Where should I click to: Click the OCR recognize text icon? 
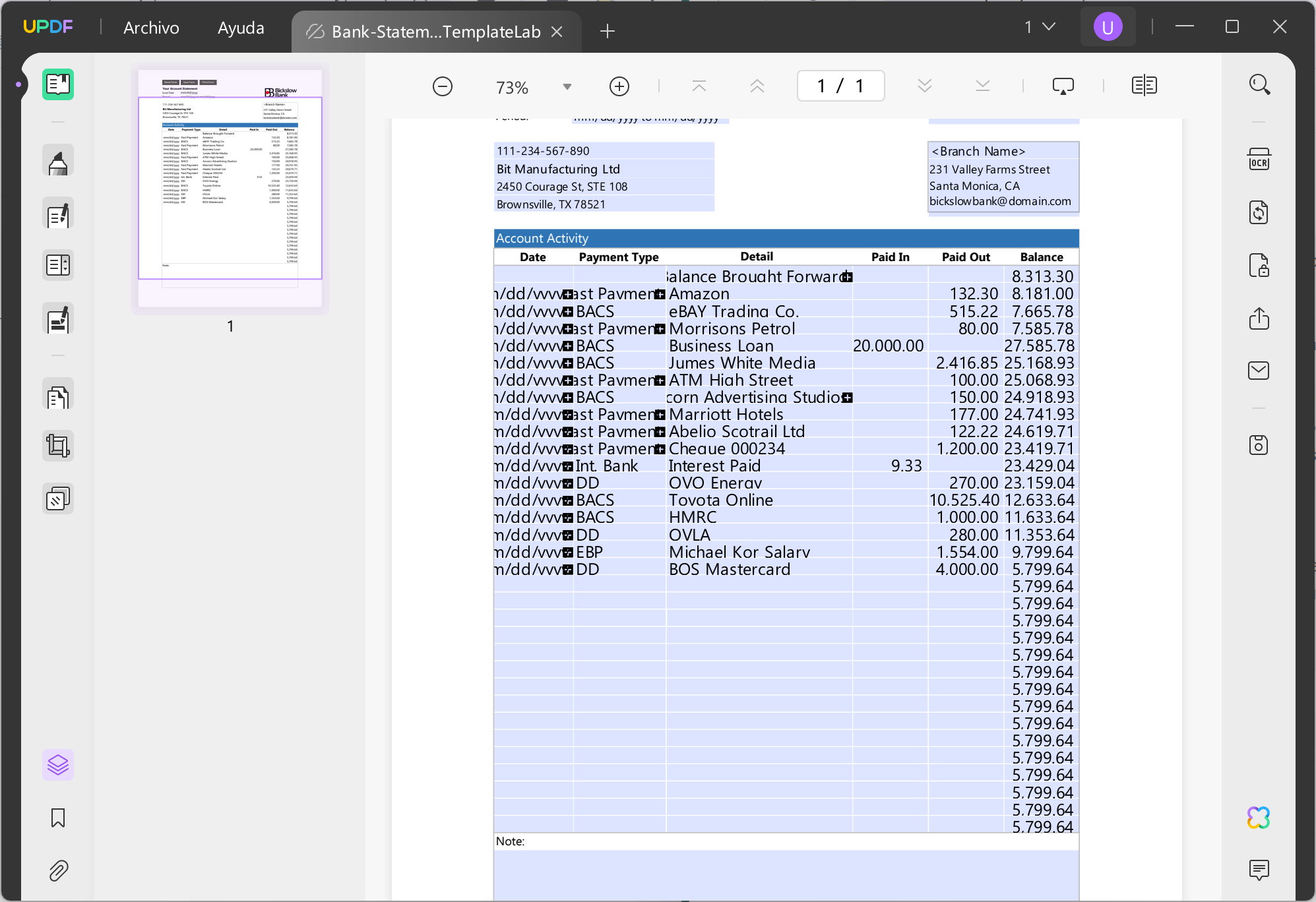[x=1259, y=160]
